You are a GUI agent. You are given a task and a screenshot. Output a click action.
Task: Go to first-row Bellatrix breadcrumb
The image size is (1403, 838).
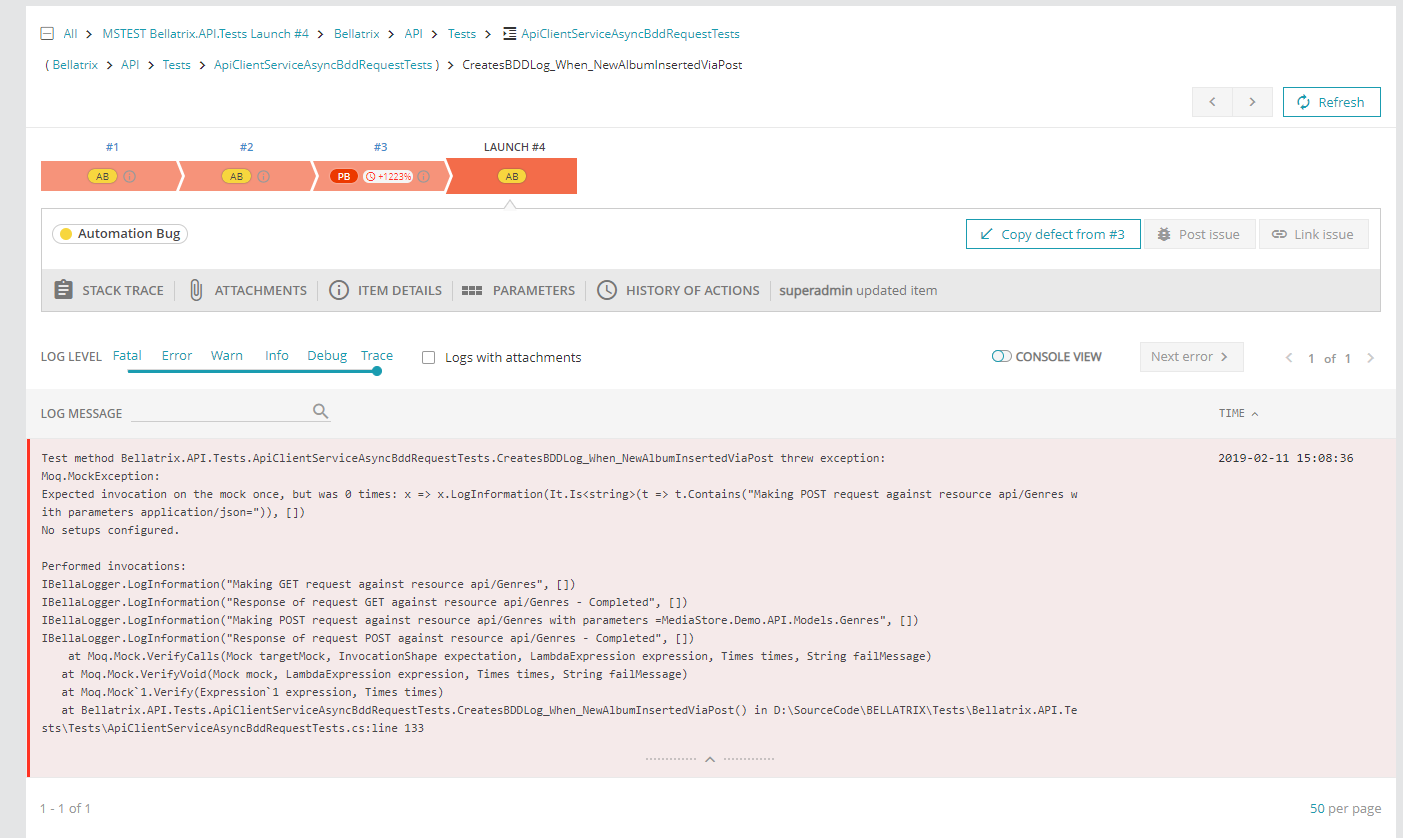[x=357, y=33]
